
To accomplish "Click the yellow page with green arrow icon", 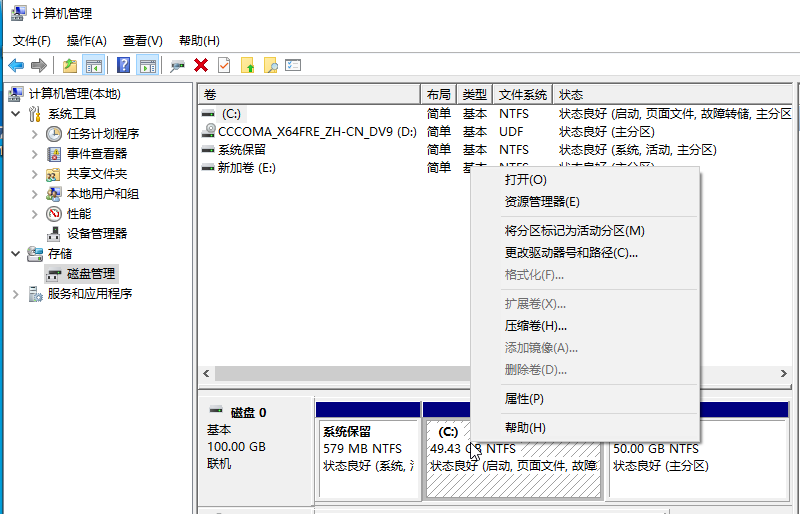I will [247, 65].
